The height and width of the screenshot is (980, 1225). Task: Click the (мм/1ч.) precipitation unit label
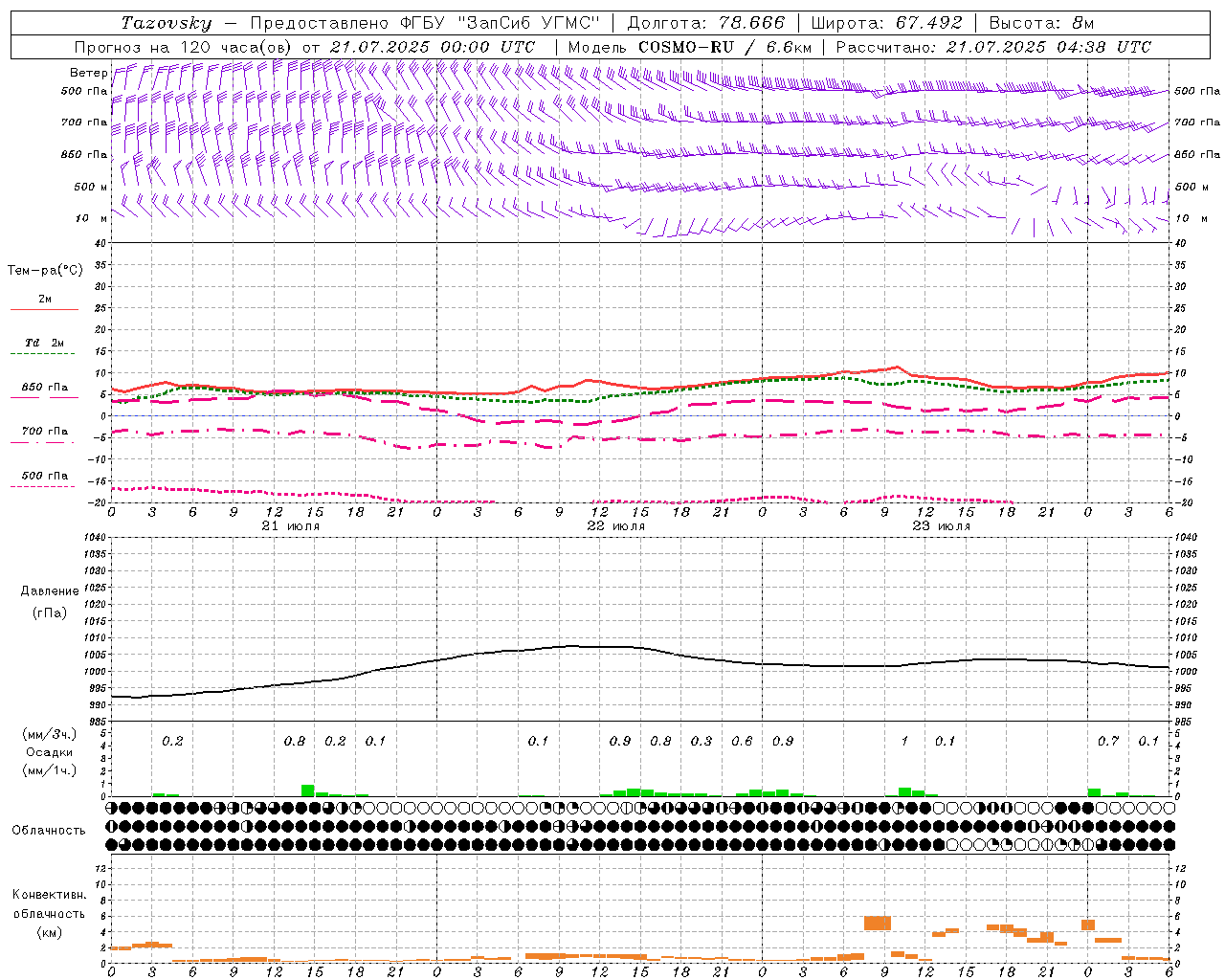point(49,770)
